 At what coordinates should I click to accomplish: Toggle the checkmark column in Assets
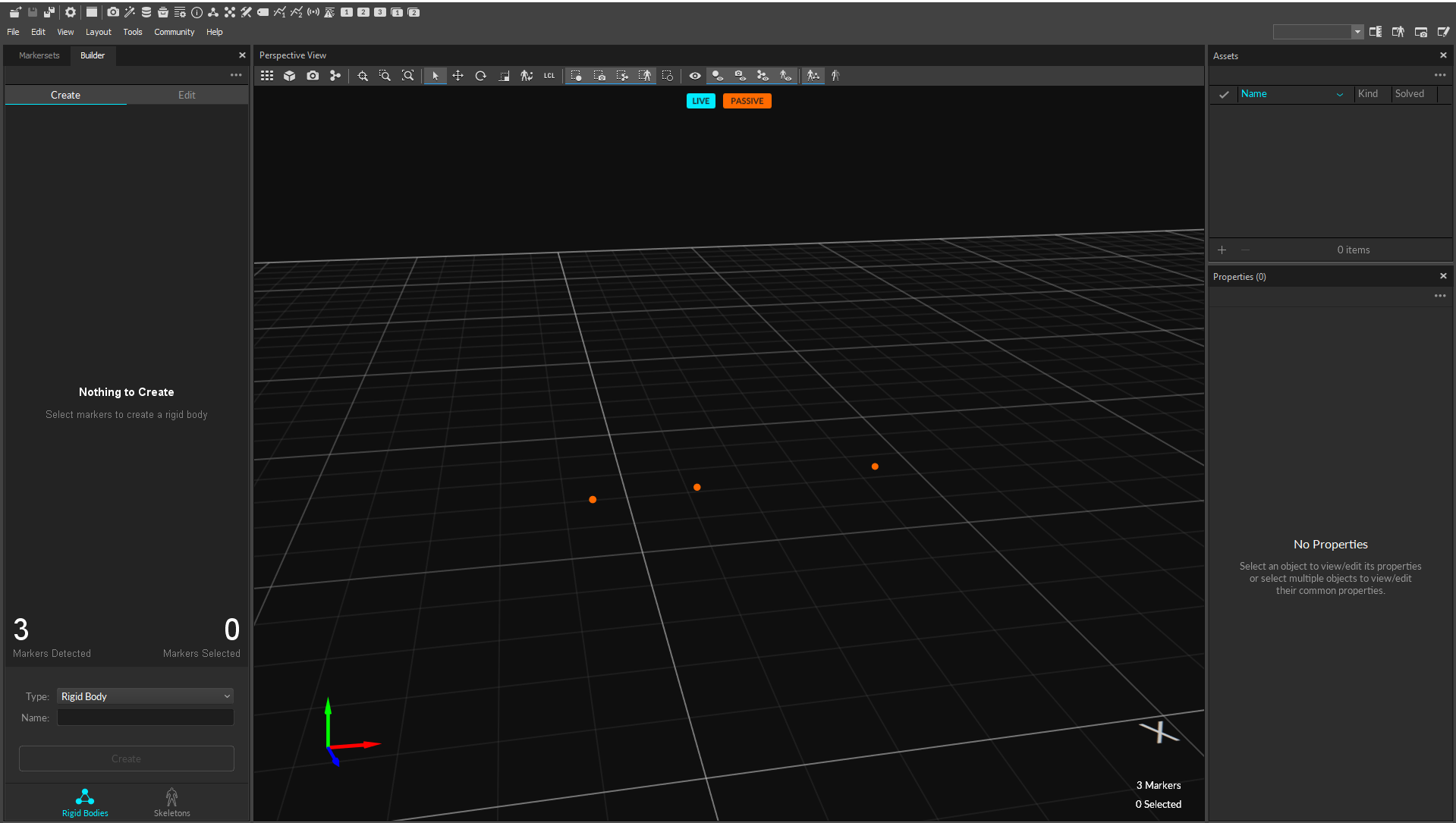(x=1223, y=94)
